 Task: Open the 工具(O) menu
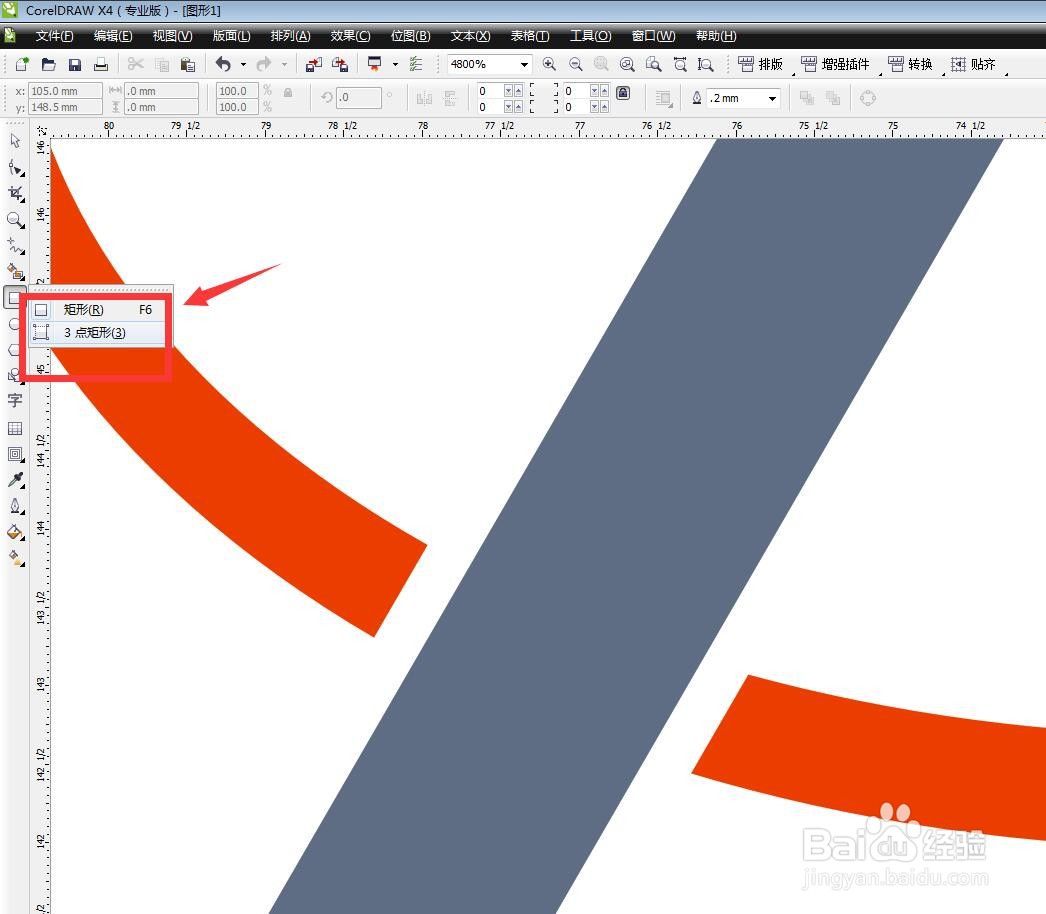pos(590,35)
